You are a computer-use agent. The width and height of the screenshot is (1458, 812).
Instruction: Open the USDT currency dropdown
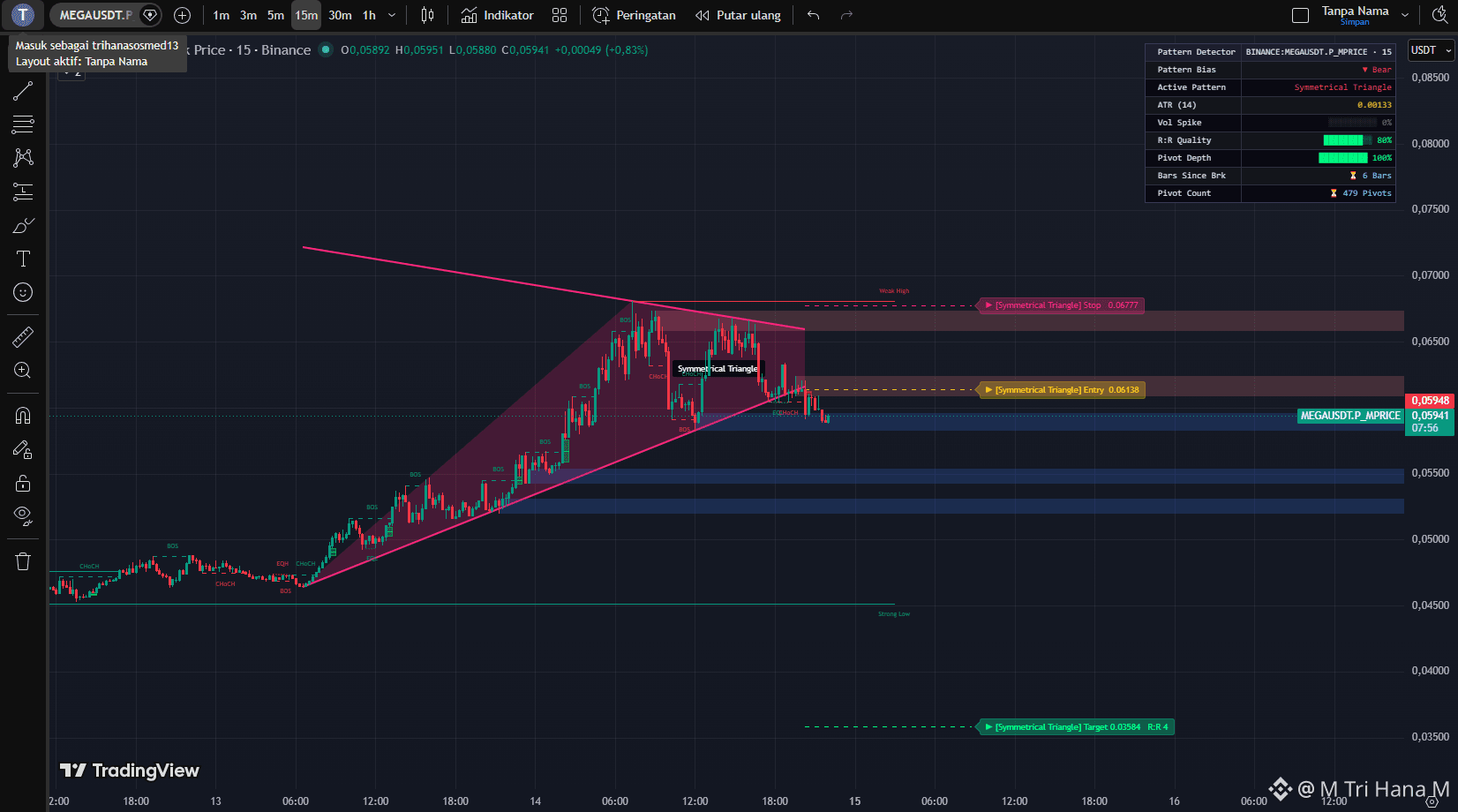click(1430, 50)
